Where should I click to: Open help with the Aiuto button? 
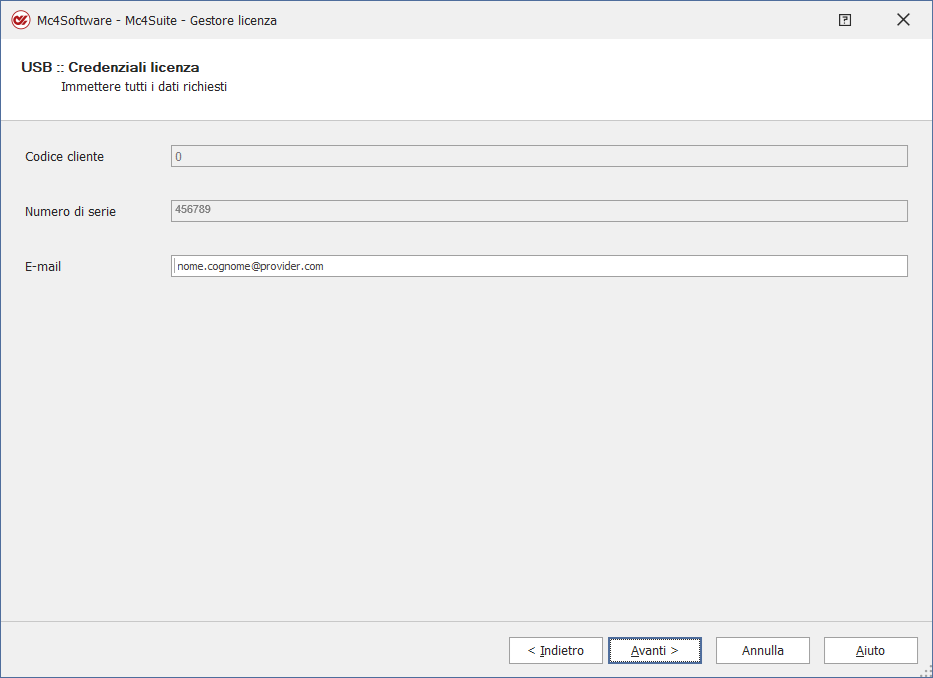(870, 650)
